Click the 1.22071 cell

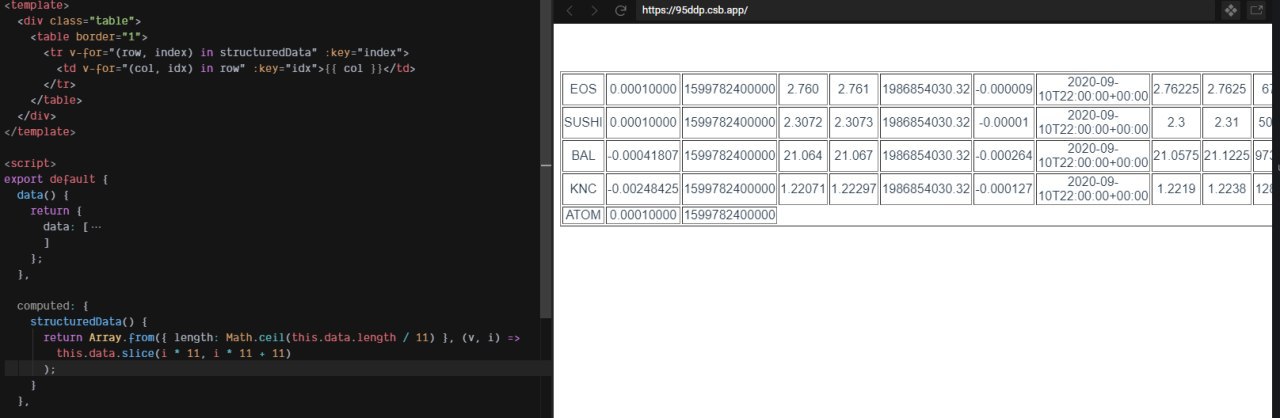pos(803,189)
